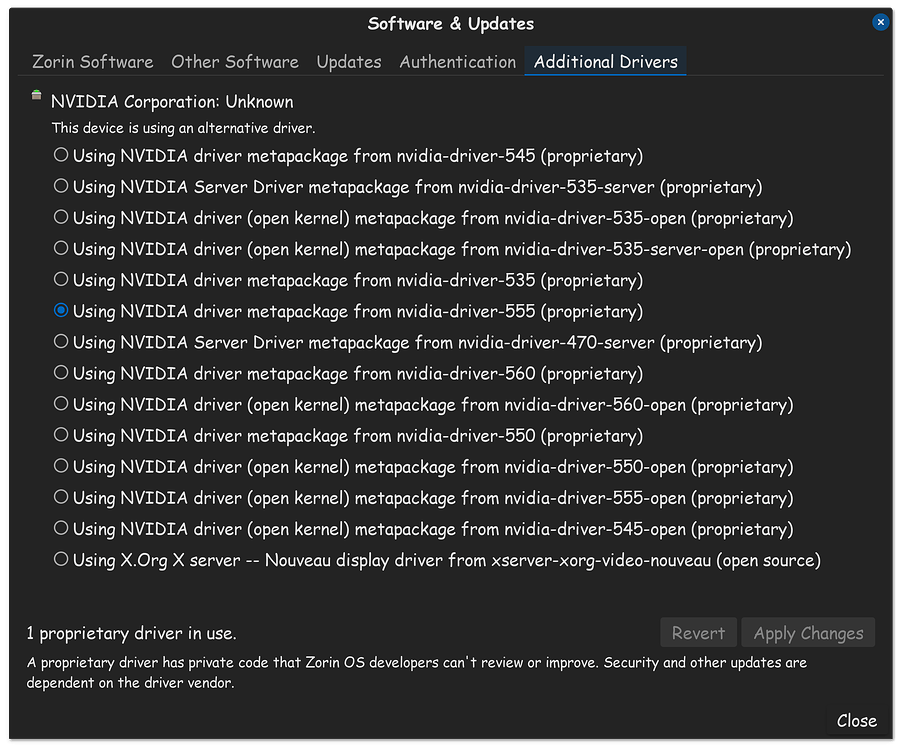This screenshot has height=750, width=903.
Task: Switch to the Zorin Software tab
Action: pos(92,61)
